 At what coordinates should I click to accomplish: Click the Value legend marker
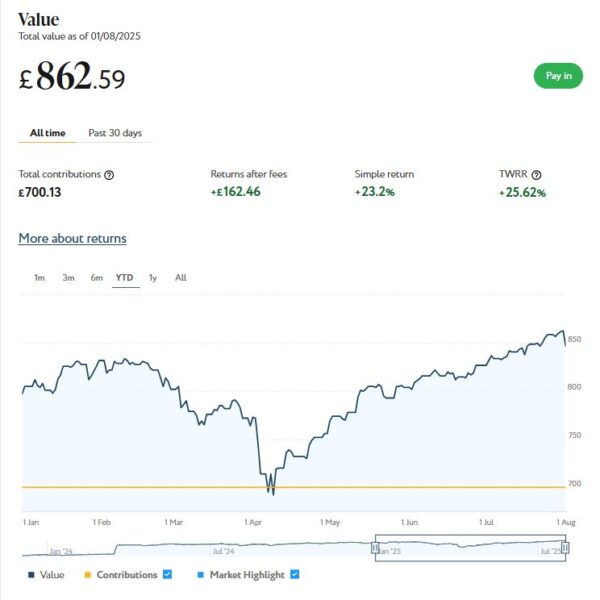pyautogui.click(x=32, y=575)
